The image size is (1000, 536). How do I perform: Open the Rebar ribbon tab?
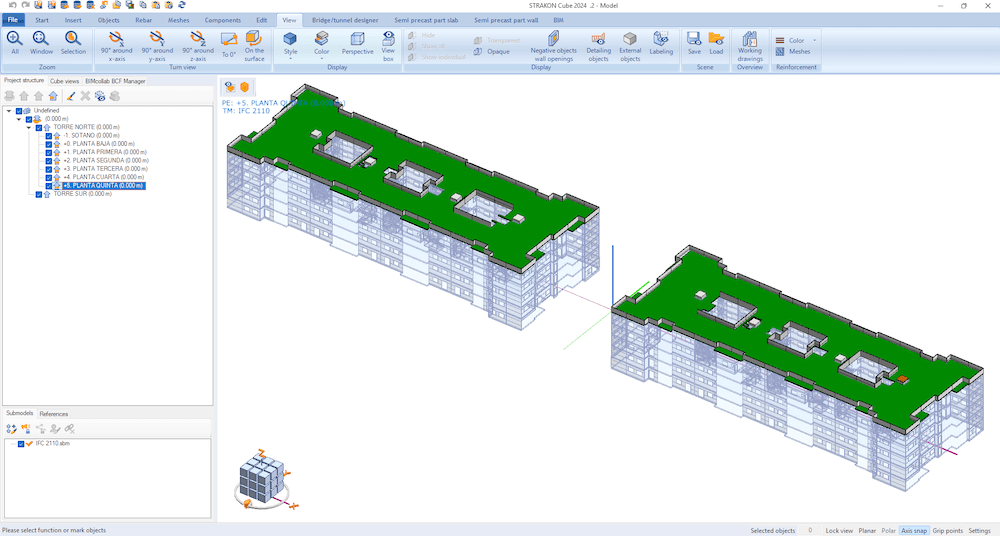[144, 20]
